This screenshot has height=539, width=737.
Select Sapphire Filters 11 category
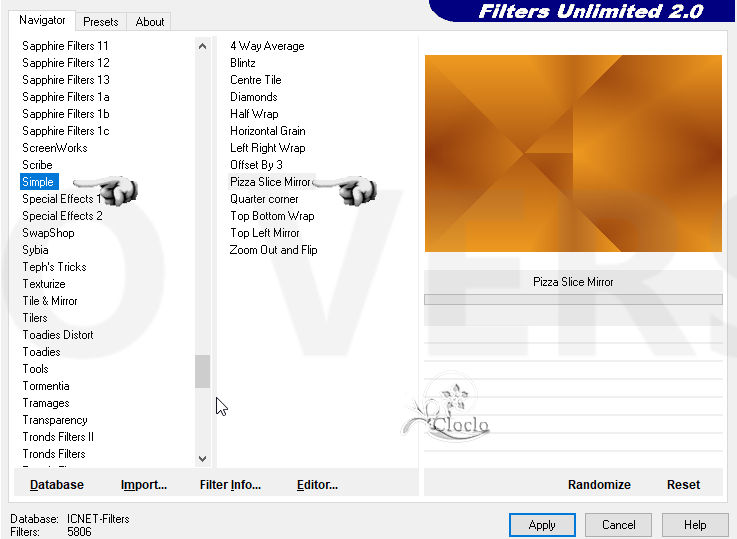pyautogui.click(x=65, y=46)
